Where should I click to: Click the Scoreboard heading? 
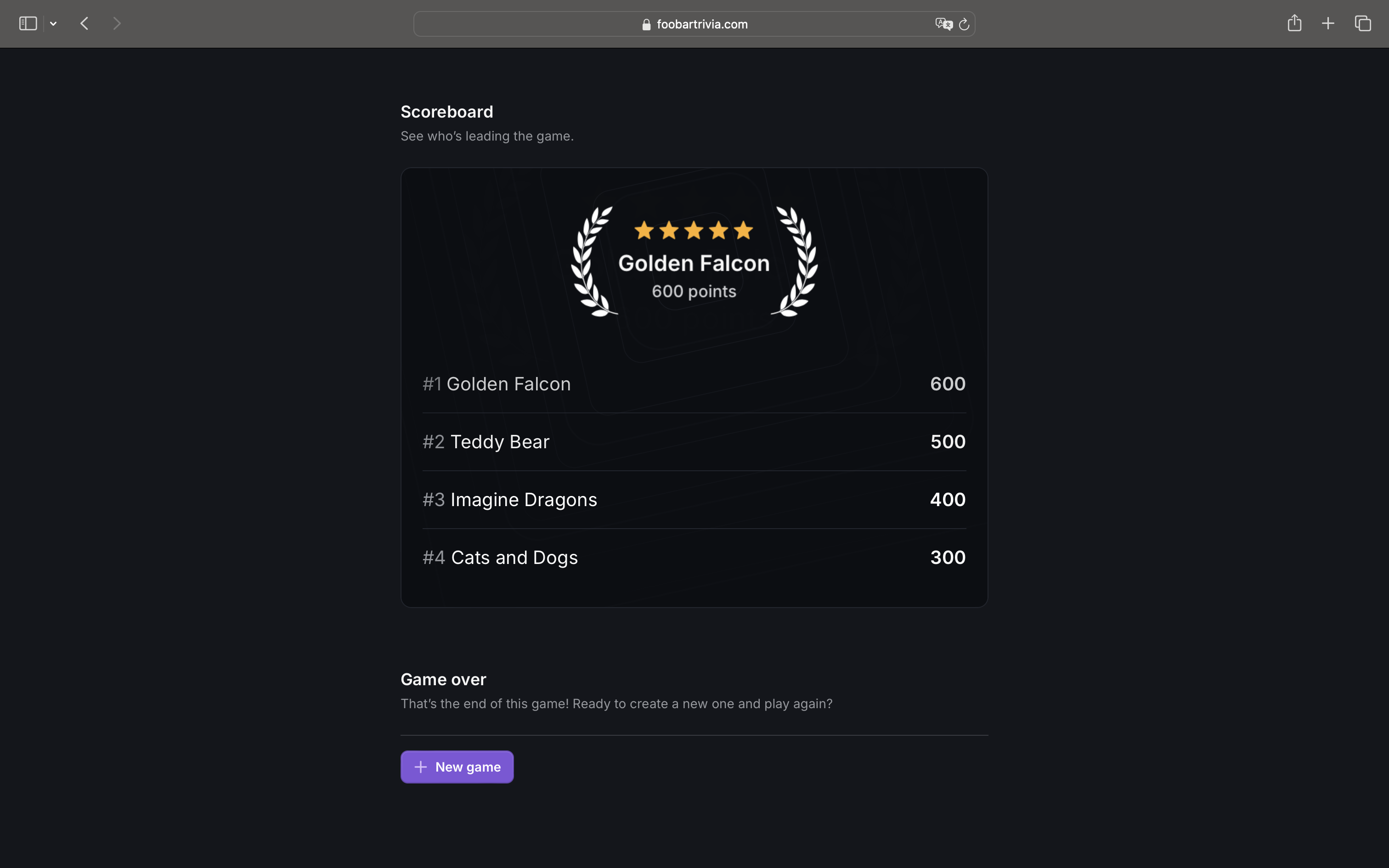click(x=446, y=111)
